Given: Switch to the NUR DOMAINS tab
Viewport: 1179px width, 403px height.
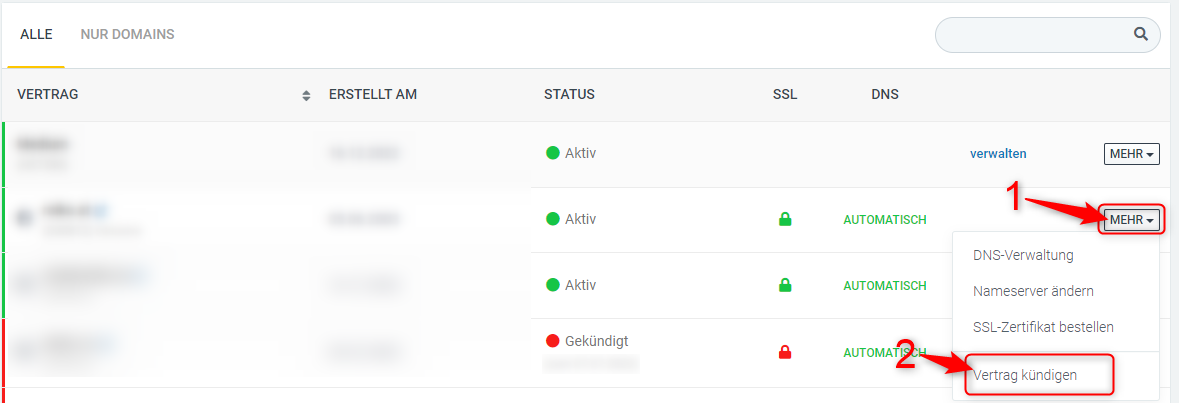Looking at the screenshot, I should [x=128, y=35].
